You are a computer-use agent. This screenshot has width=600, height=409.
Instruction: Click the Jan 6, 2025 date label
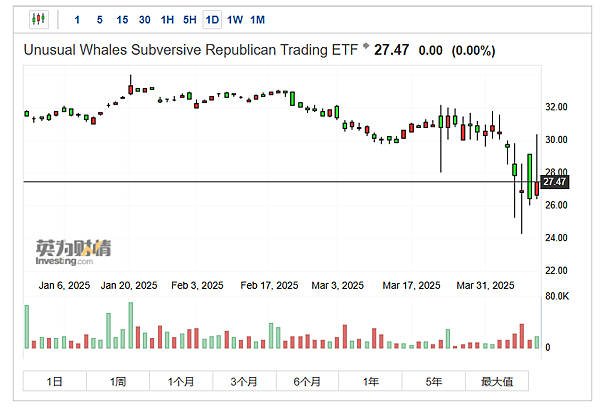pyautogui.click(x=64, y=285)
